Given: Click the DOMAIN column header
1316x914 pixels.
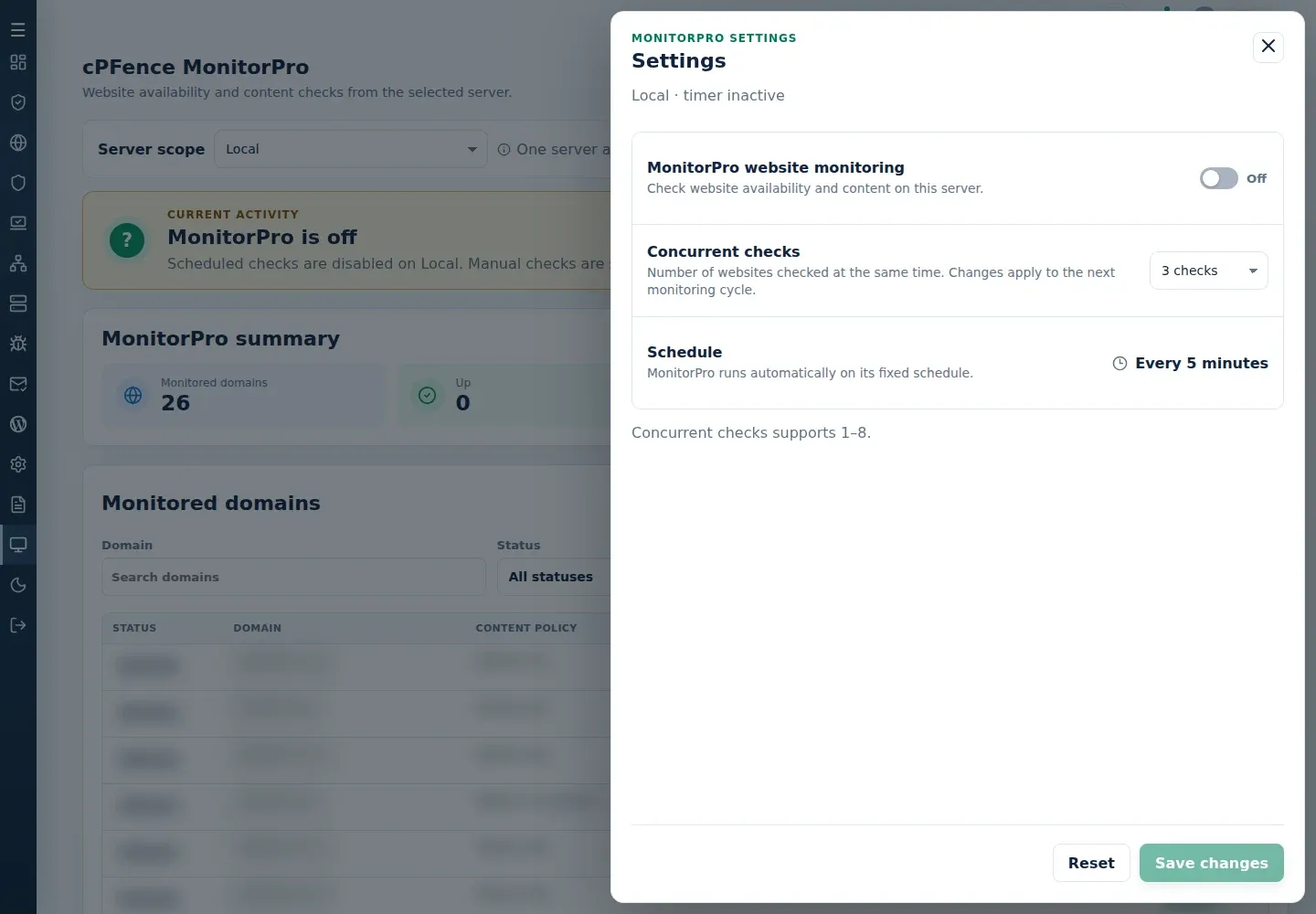Looking at the screenshot, I should point(258,628).
